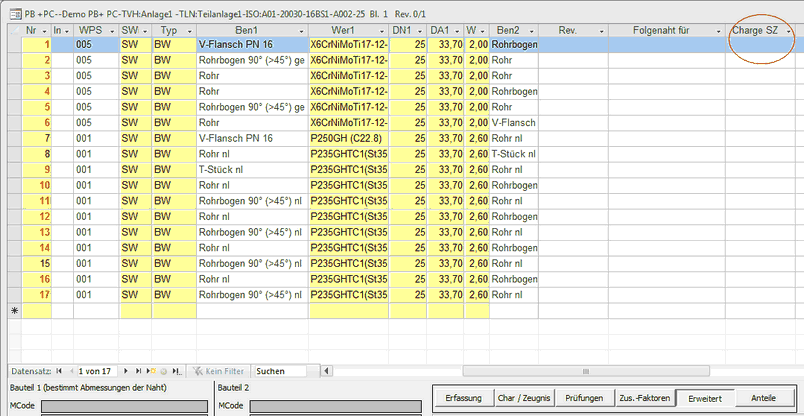Click the new record star icon

pyautogui.click(x=151, y=371)
